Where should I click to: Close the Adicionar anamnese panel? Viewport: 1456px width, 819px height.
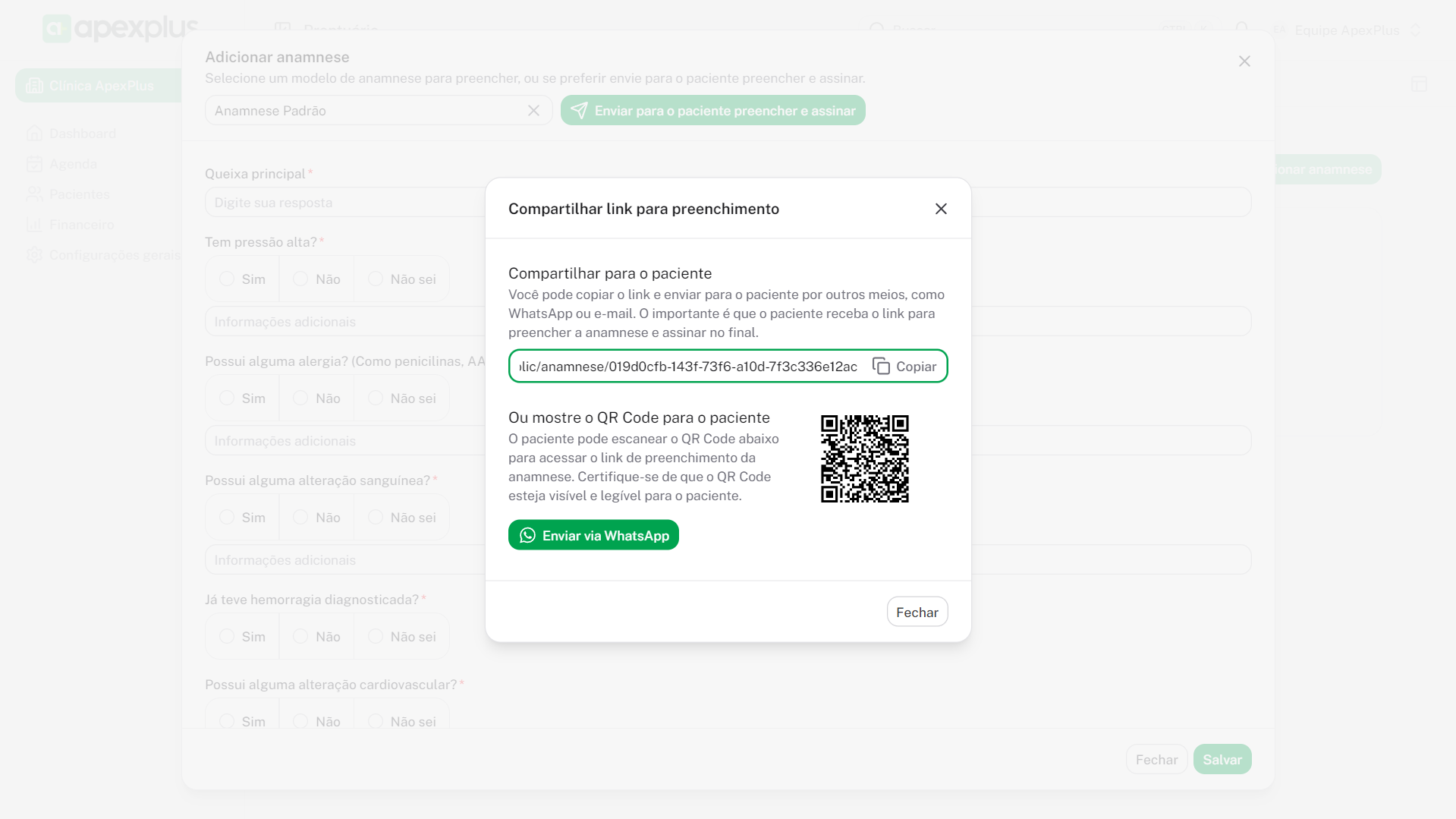click(1244, 61)
